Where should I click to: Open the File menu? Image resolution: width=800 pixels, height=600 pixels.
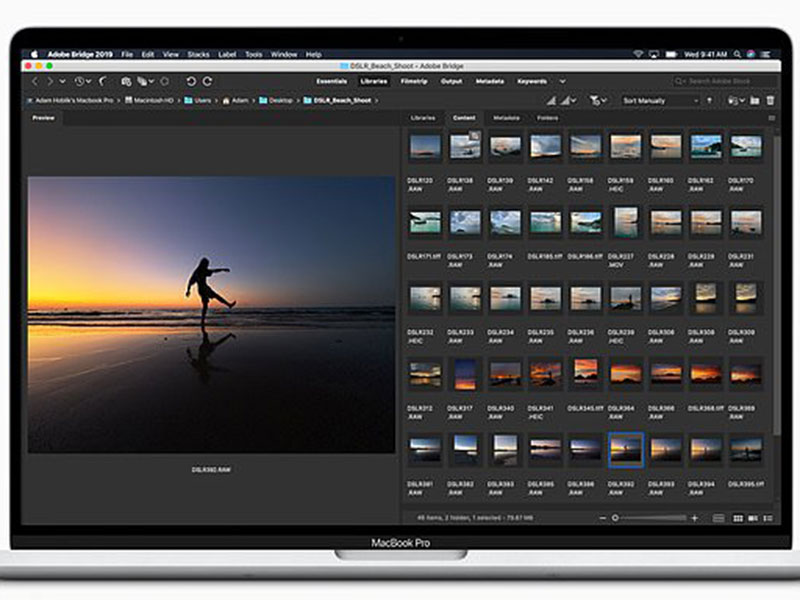click(127, 54)
